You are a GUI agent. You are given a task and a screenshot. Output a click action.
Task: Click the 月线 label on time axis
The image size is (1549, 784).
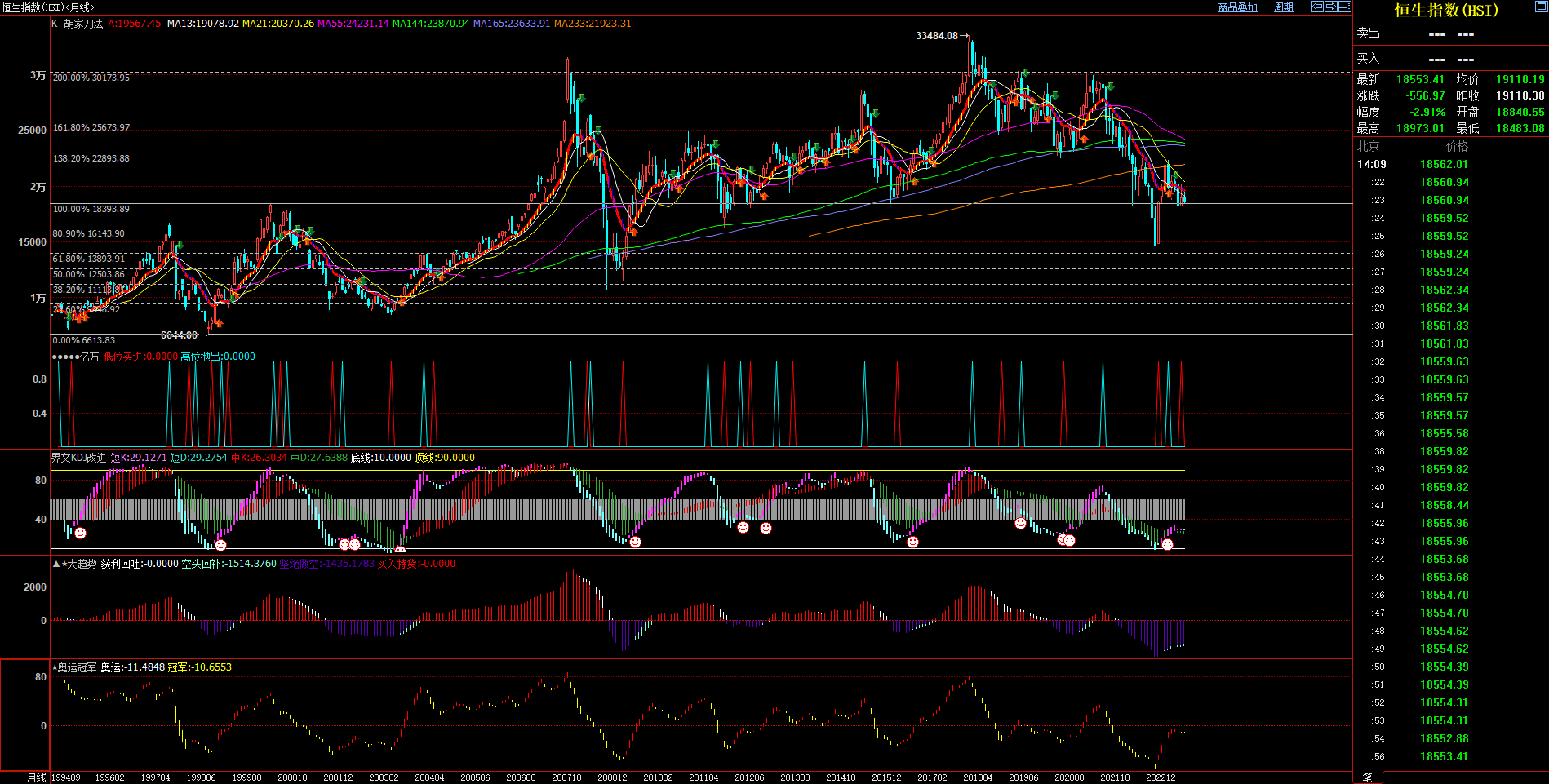point(37,777)
